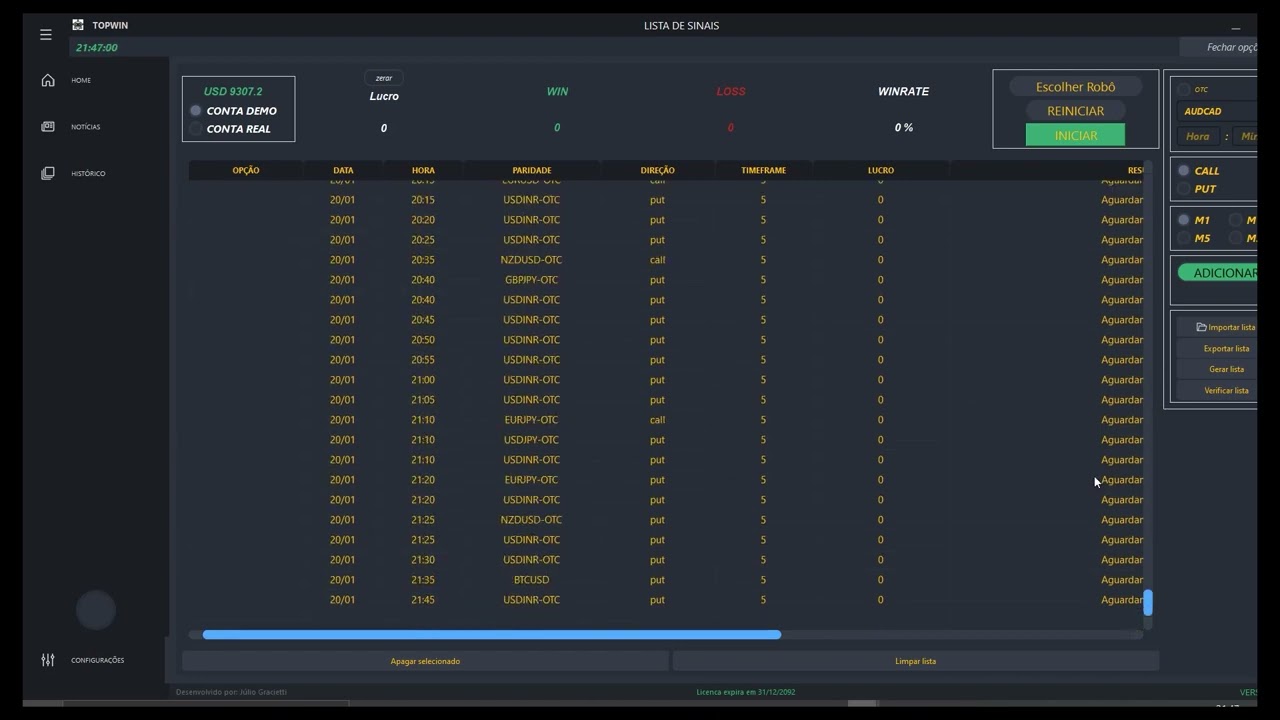Screen dimensions: 1280x720
Task: Click Limpar lista button
Action: tap(915, 661)
